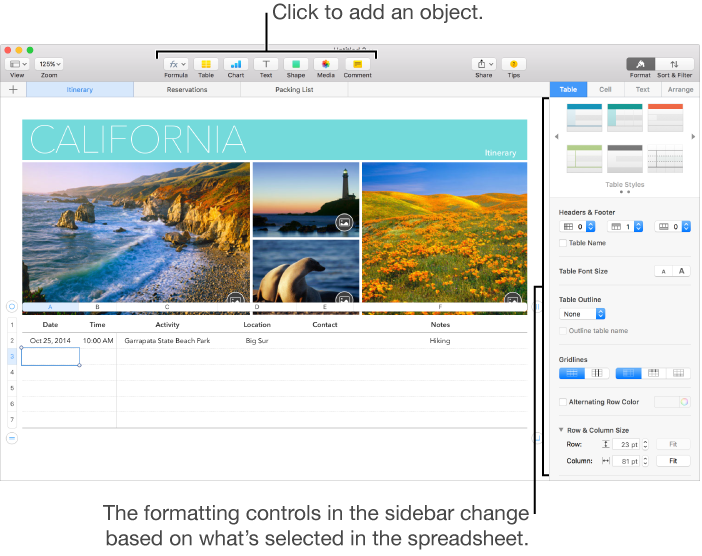Switch to the Itinerary sheet tab

[80, 90]
